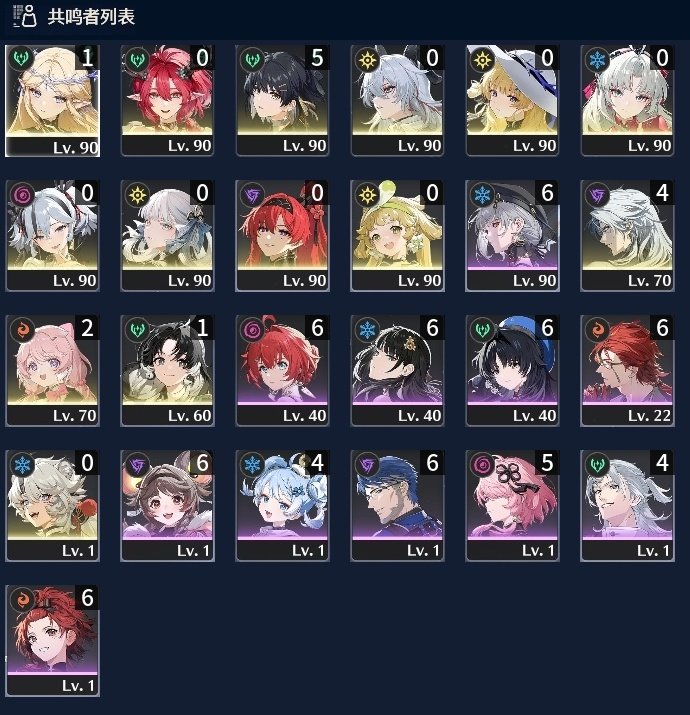
Task: Choose the blue-haired man with glasses
Action: [397, 506]
